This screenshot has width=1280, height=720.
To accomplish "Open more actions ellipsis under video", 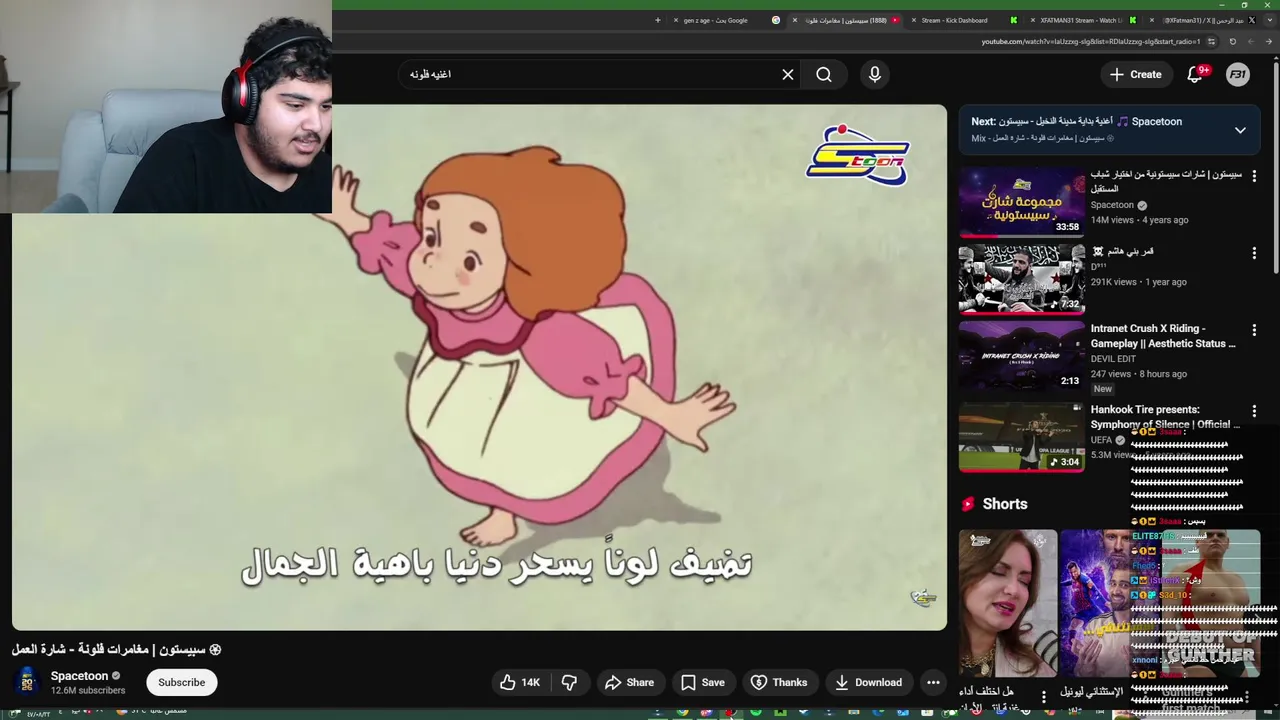I will click(x=933, y=682).
